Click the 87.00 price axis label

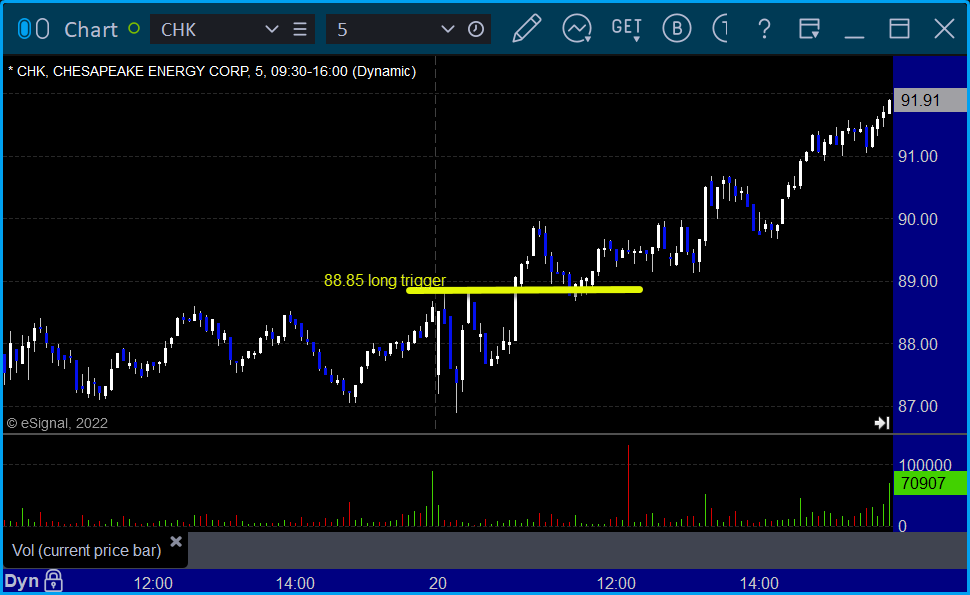point(917,406)
